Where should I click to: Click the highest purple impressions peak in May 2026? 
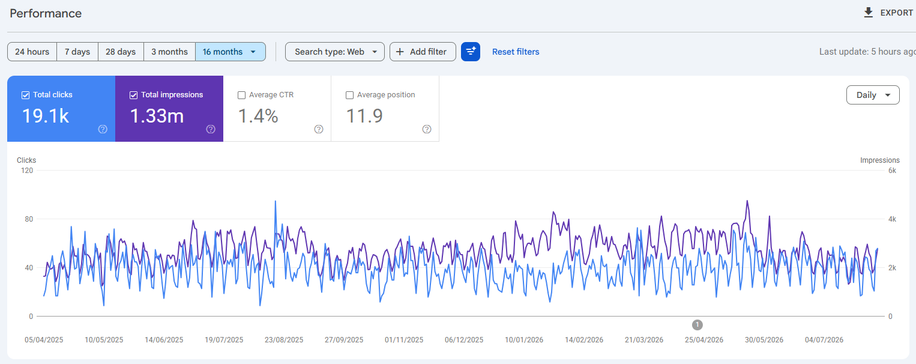tap(747, 202)
